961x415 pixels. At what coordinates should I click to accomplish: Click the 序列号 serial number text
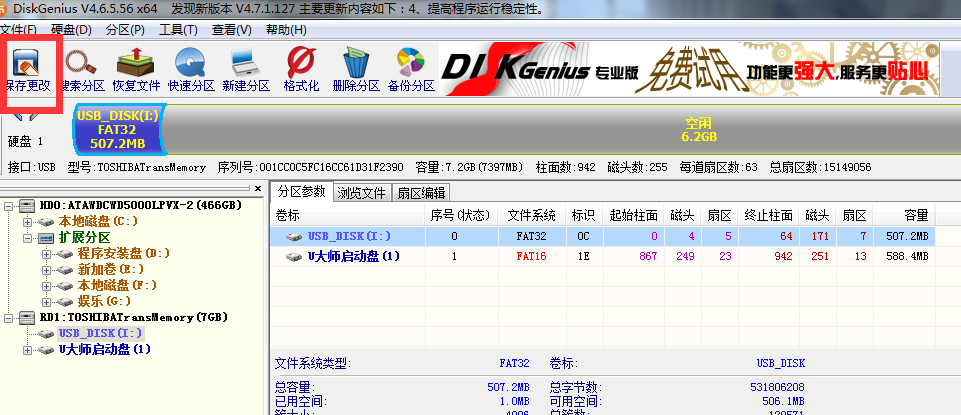point(311,167)
